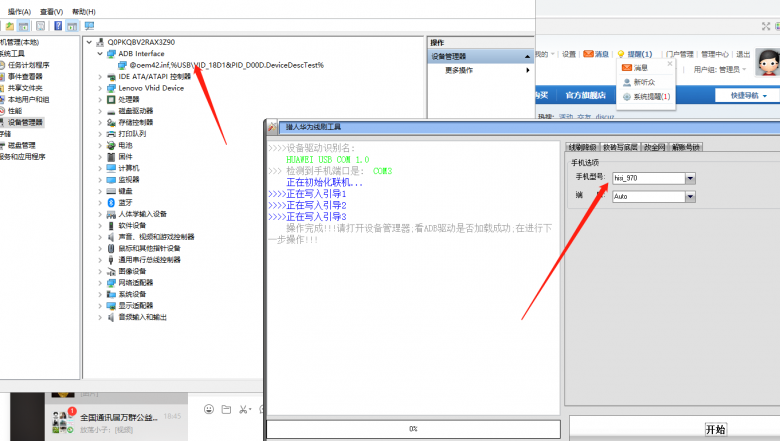Click the 计算机 computer icon
Viewport: 780px width, 441px height.
click(x=111, y=168)
